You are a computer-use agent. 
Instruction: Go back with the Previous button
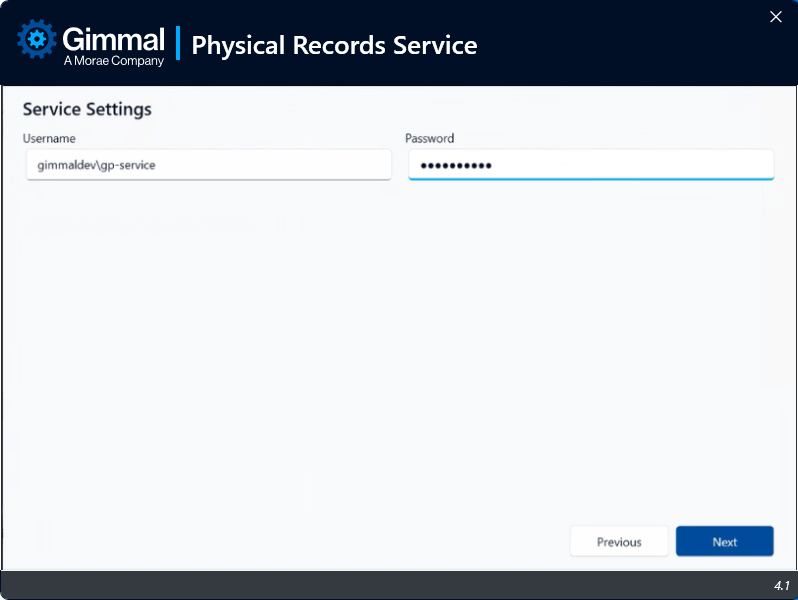click(x=619, y=542)
